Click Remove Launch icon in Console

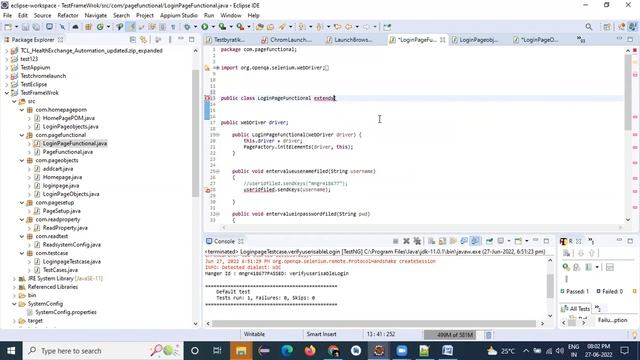point(406,241)
